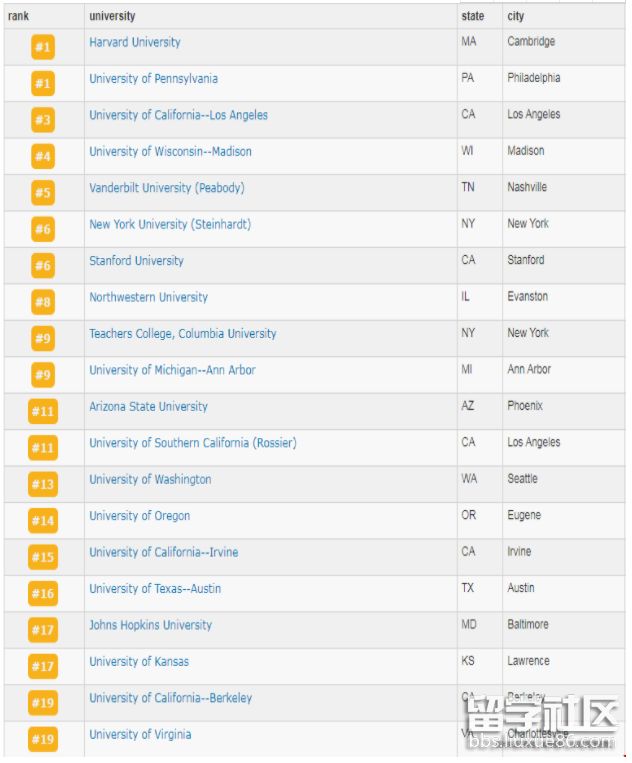Viewport: 632px width, 763px height.
Task: Click the #17 badge beside Johns Hopkins University
Action: coord(43,630)
